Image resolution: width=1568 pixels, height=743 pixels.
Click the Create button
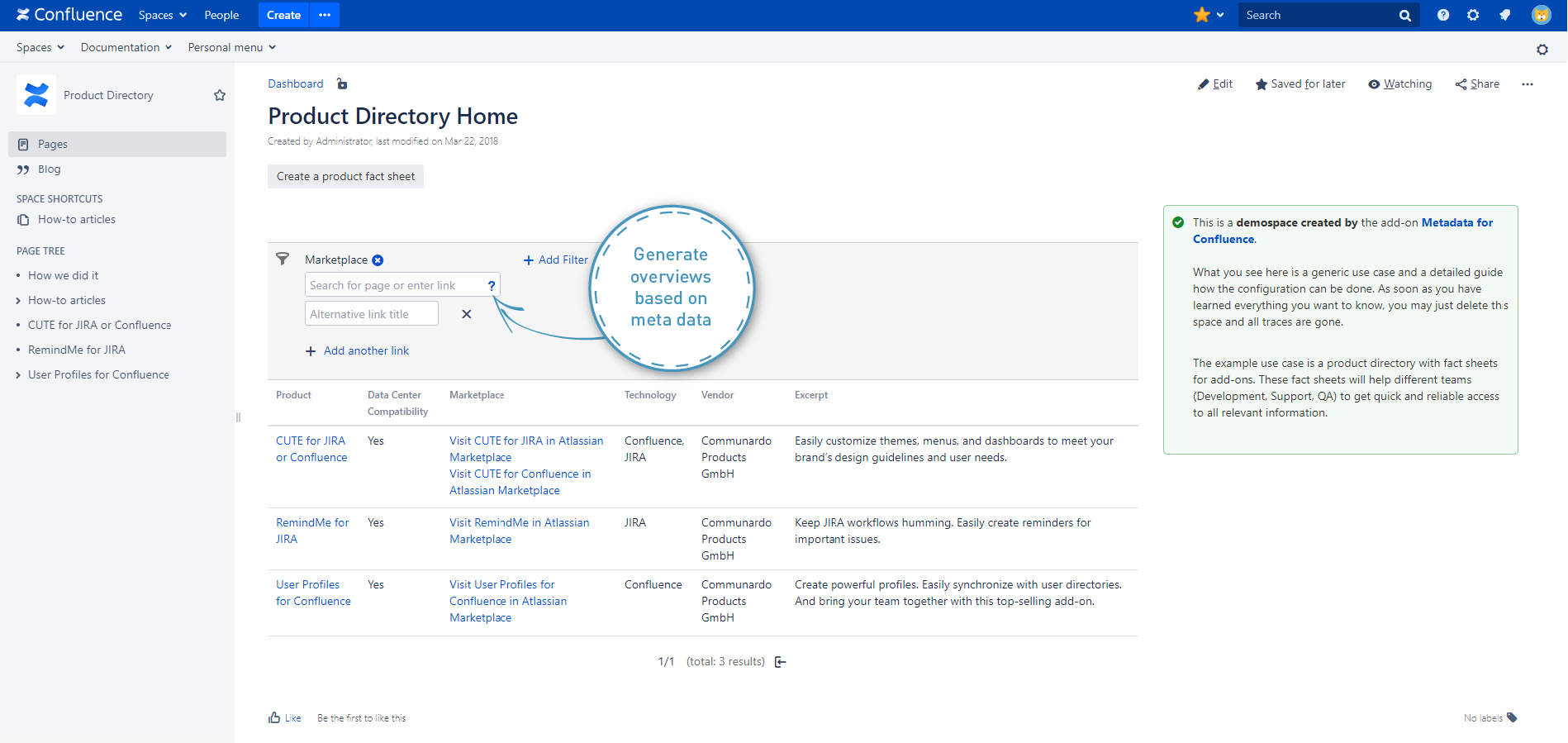[283, 15]
